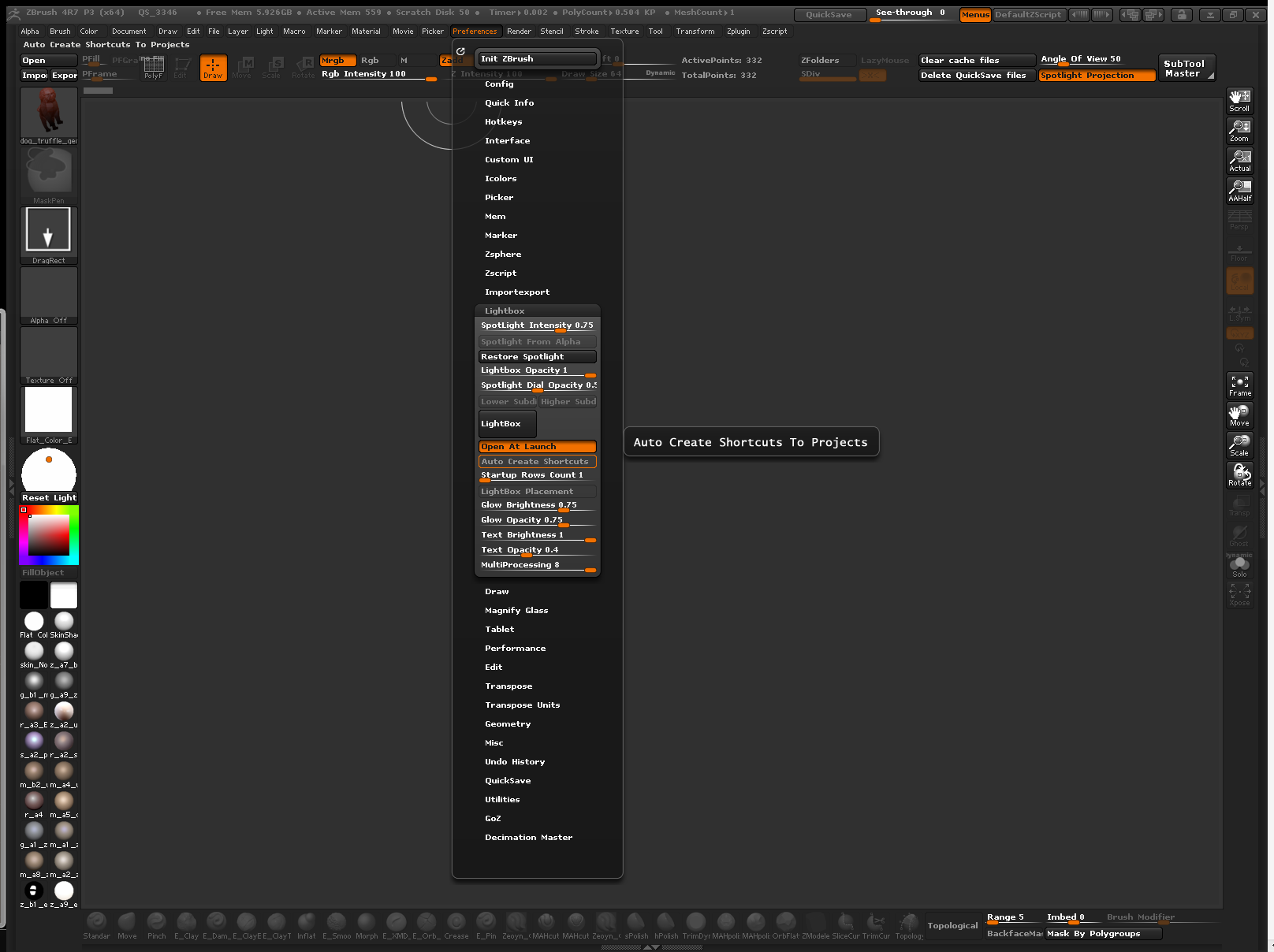Collapse the Lightbox sub-palette
This screenshot has height=952, width=1274.
(x=505, y=311)
